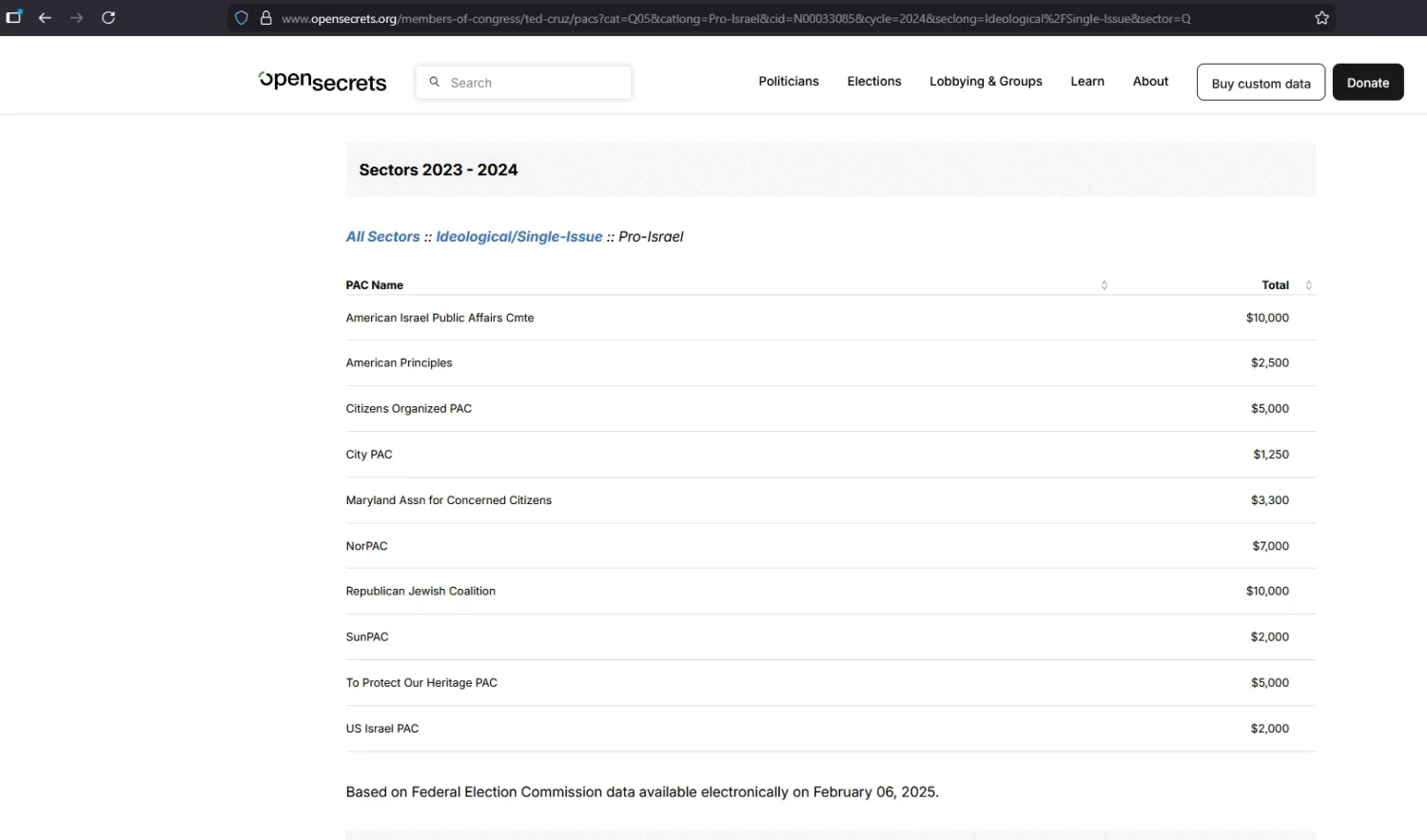This screenshot has width=1427, height=840.
Task: Select the American Principles PAC name
Action: click(x=399, y=363)
